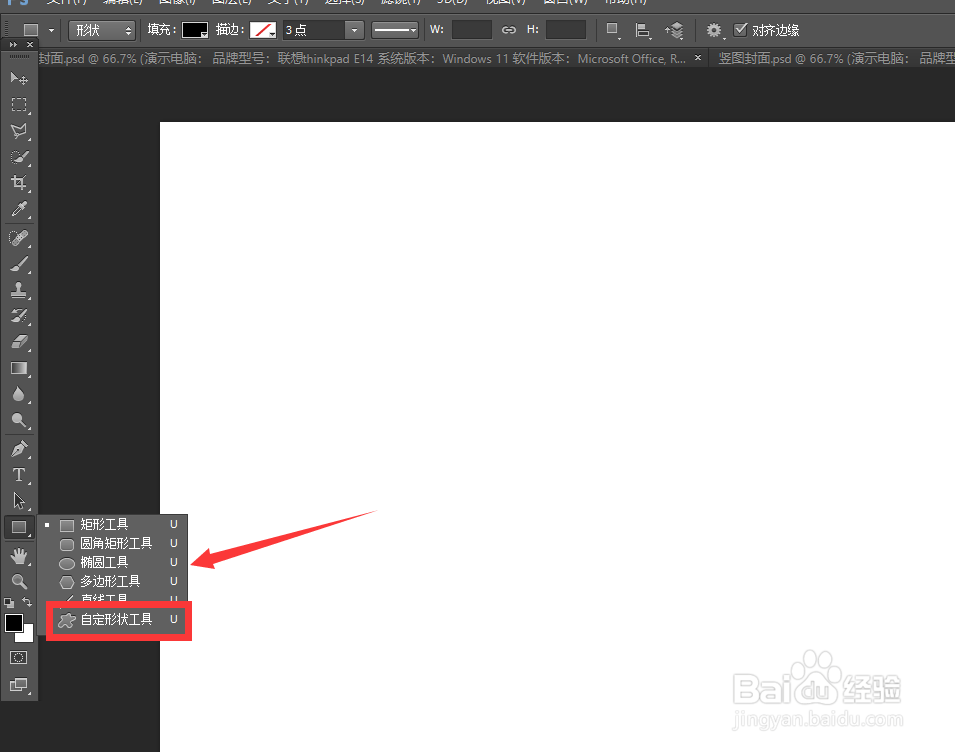Click the foreground color swatch
Viewport: 955px width, 752px height.
[x=14, y=623]
